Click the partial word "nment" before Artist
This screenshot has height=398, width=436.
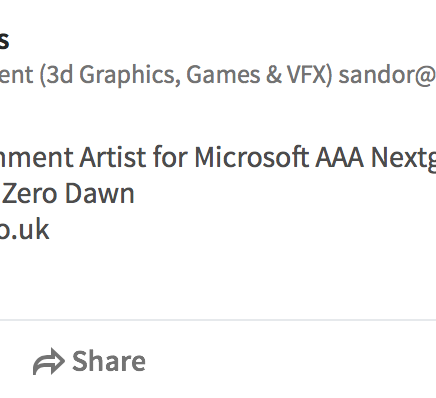pyautogui.click(x=36, y=158)
